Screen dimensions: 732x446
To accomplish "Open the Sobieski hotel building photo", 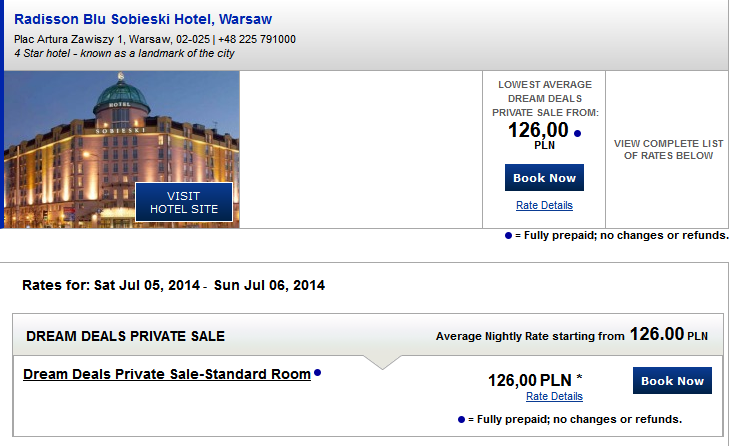I will tap(121, 149).
